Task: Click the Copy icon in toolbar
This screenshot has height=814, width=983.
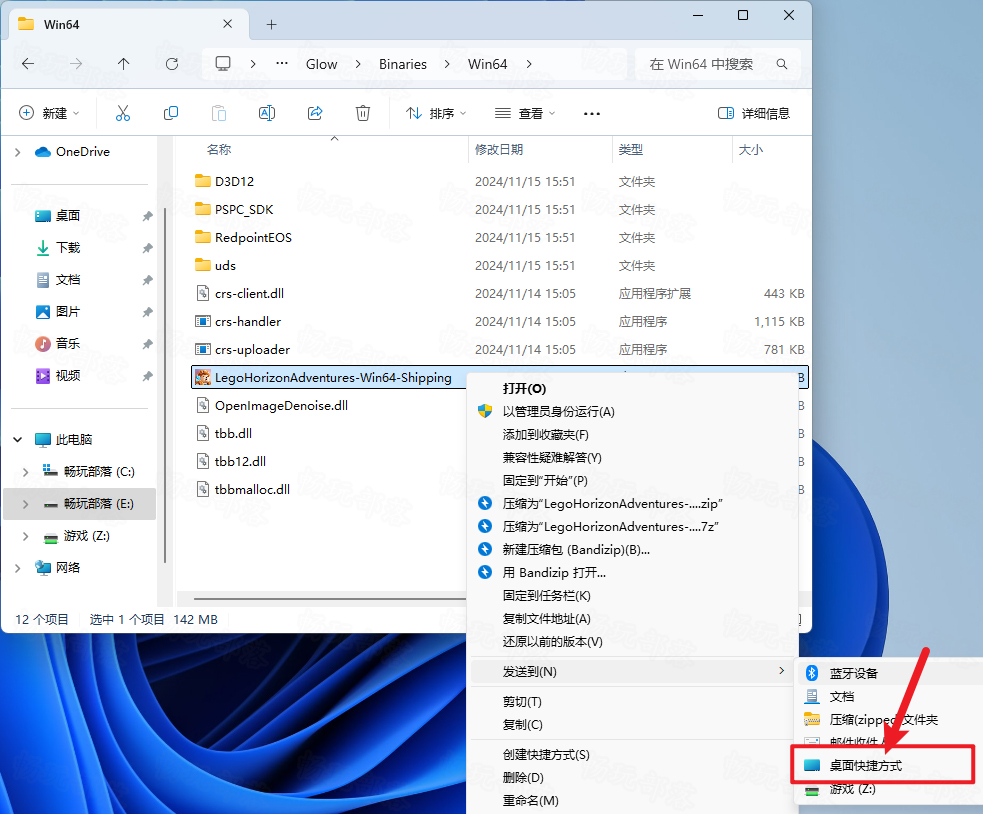Action: coord(171,114)
